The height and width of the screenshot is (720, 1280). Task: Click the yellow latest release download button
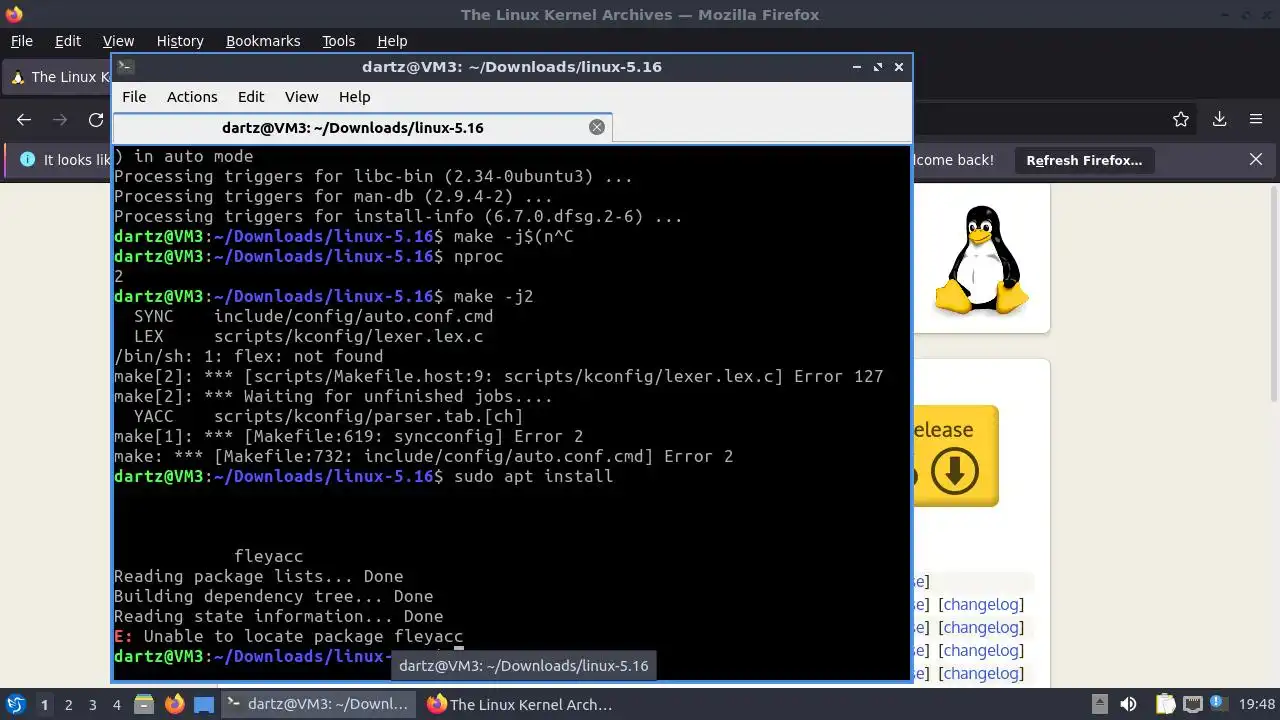tap(955, 456)
